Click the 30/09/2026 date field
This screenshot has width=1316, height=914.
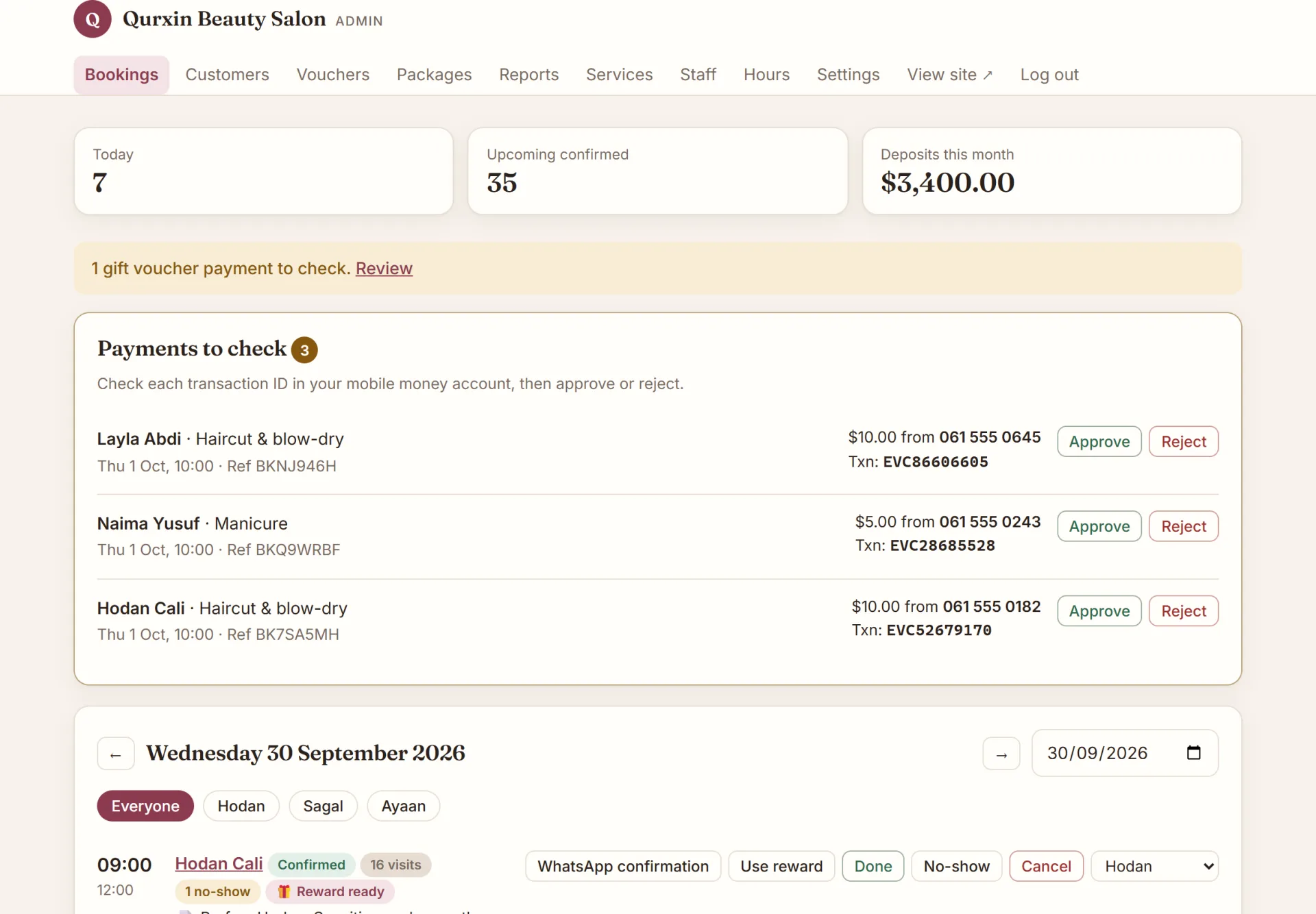tap(1125, 753)
